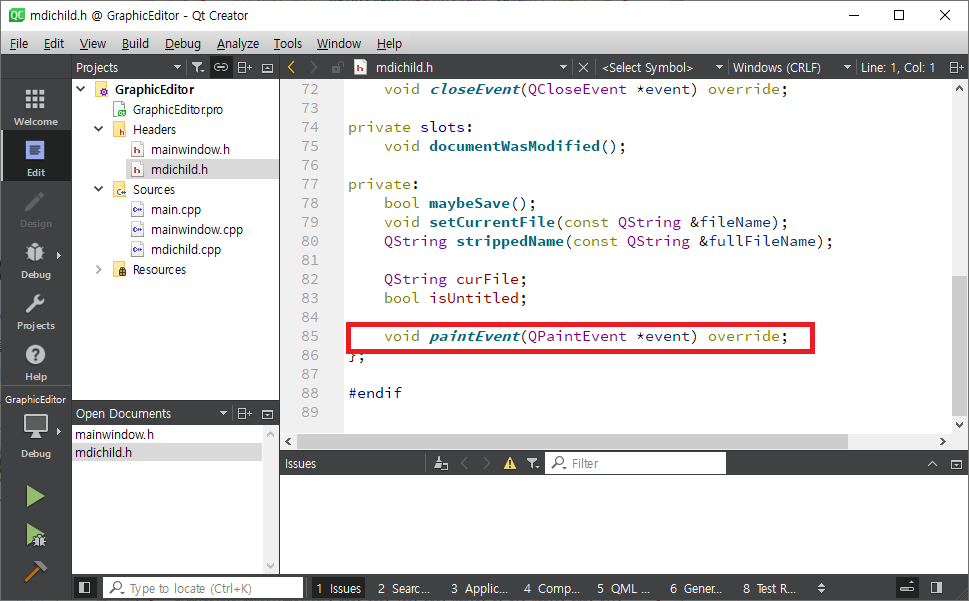Switch to 4 Compile Output tab
This screenshot has height=601, width=969.
pos(551,588)
